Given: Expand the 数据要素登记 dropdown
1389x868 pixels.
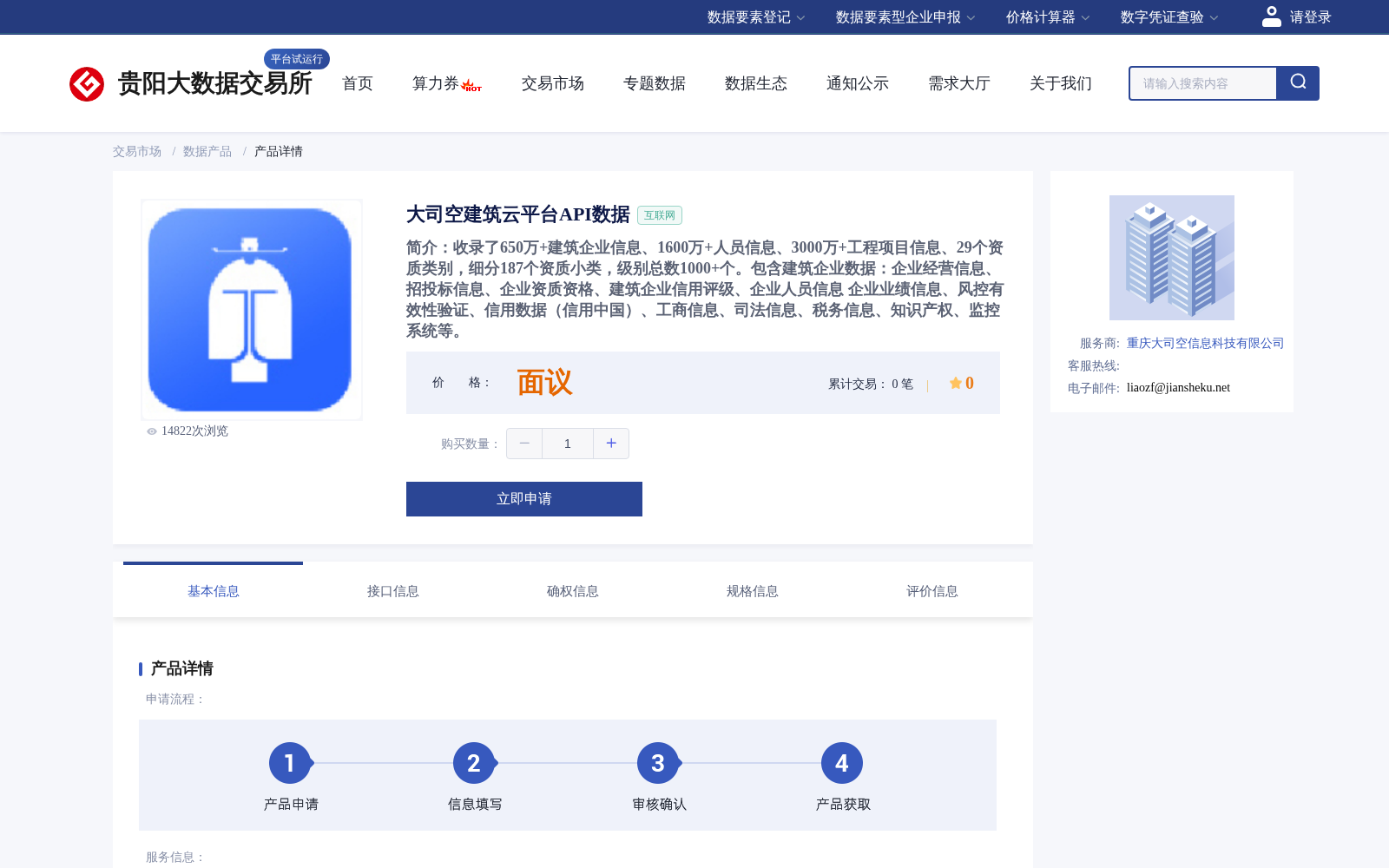Looking at the screenshot, I should 756,17.
